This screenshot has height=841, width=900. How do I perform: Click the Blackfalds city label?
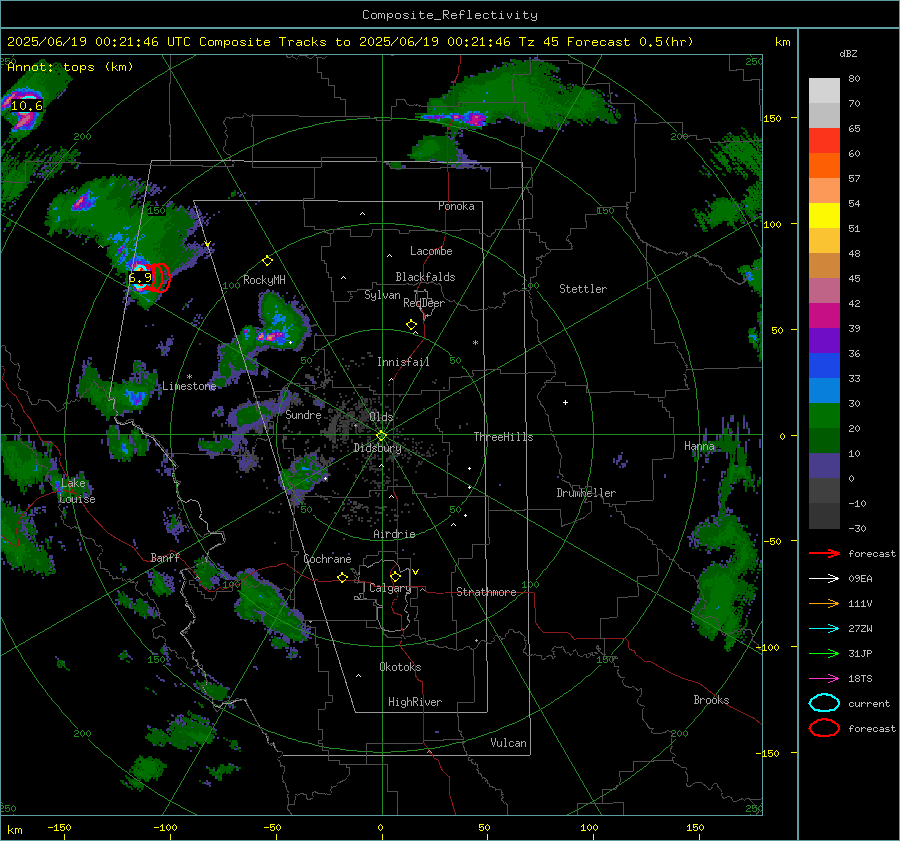click(425, 277)
